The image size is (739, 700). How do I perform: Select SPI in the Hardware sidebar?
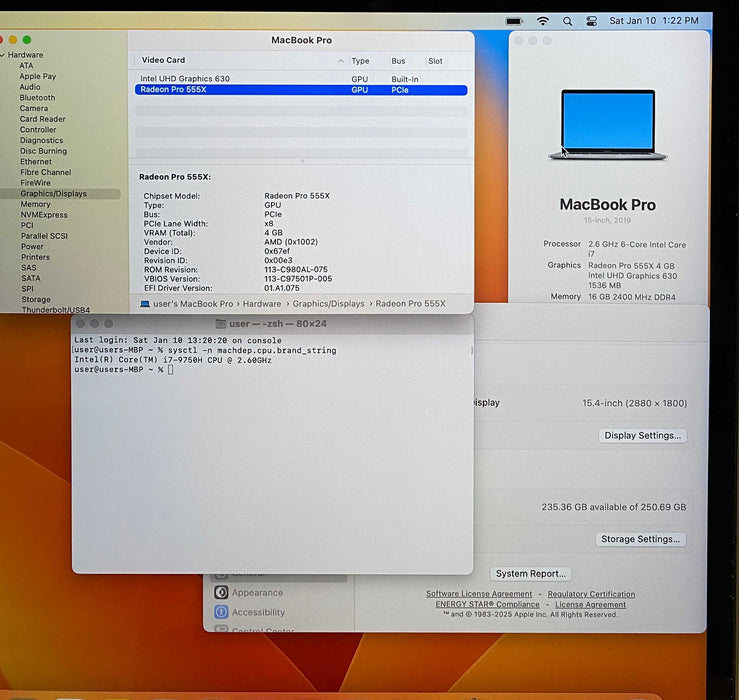pyautogui.click(x=27, y=289)
